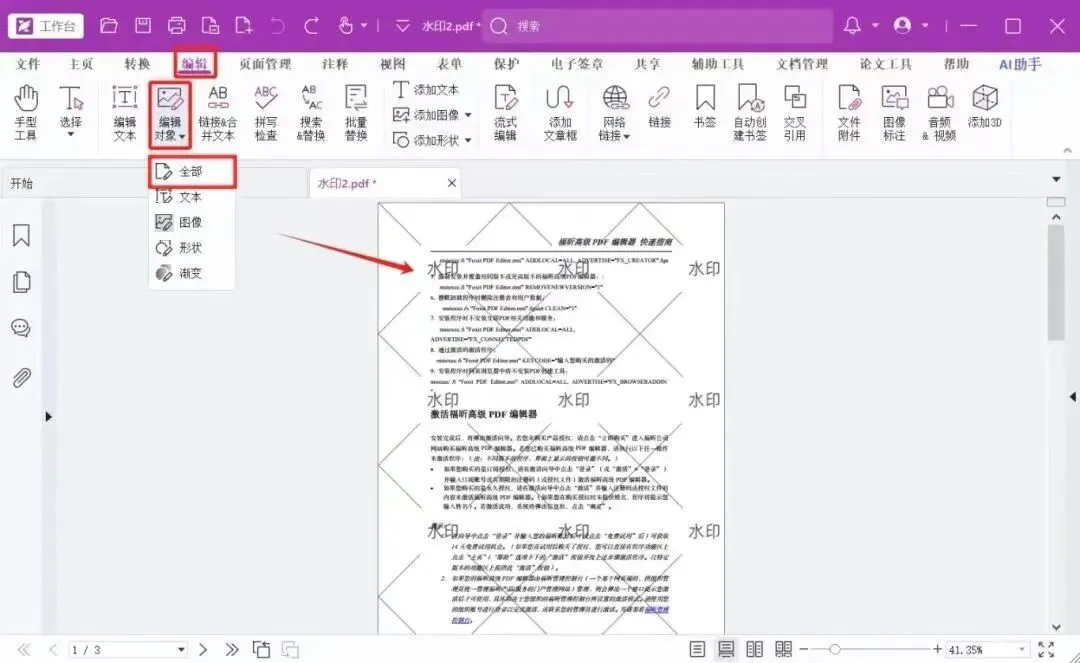Expand the left navigation panel arrow
The width and height of the screenshot is (1080, 663).
[x=48, y=417]
